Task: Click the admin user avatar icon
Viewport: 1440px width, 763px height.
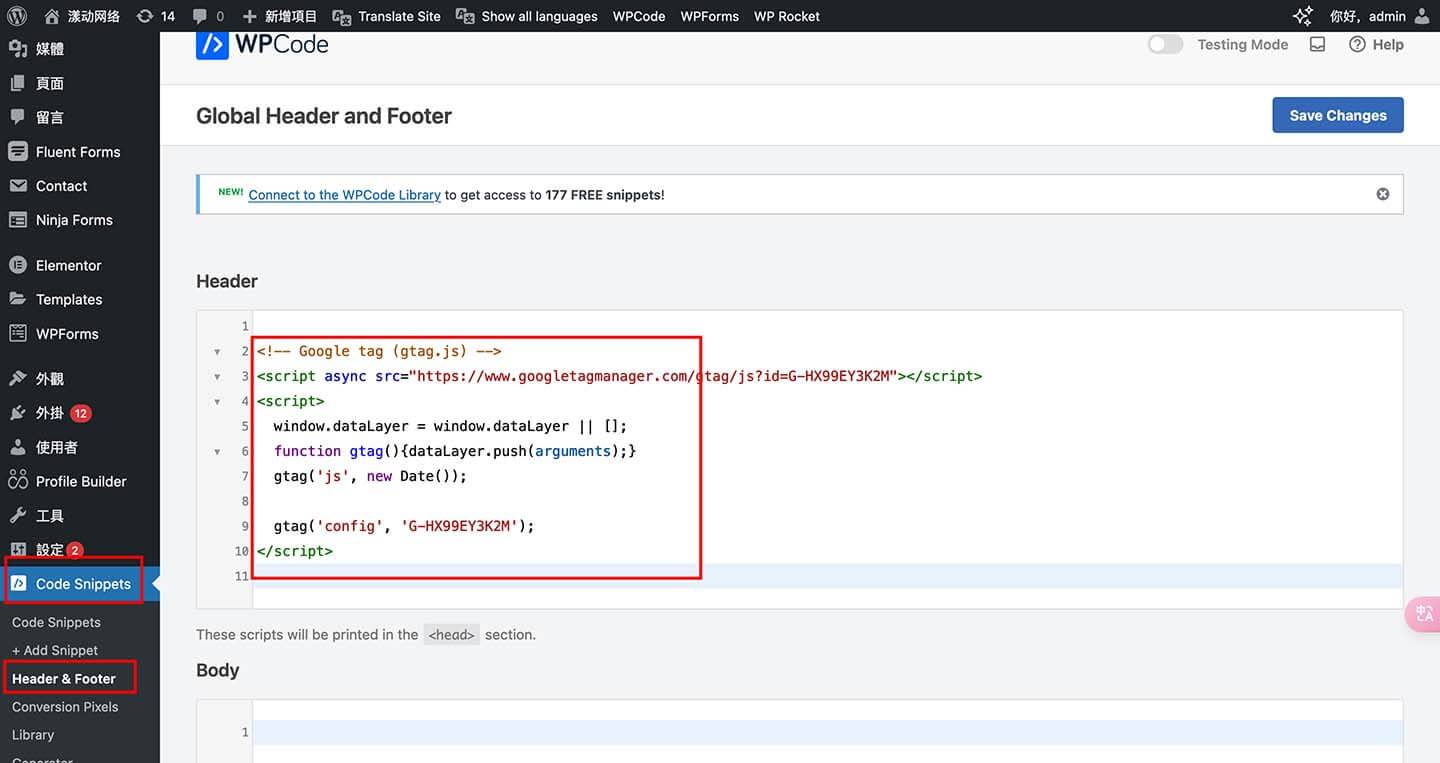Action: 1423,16
